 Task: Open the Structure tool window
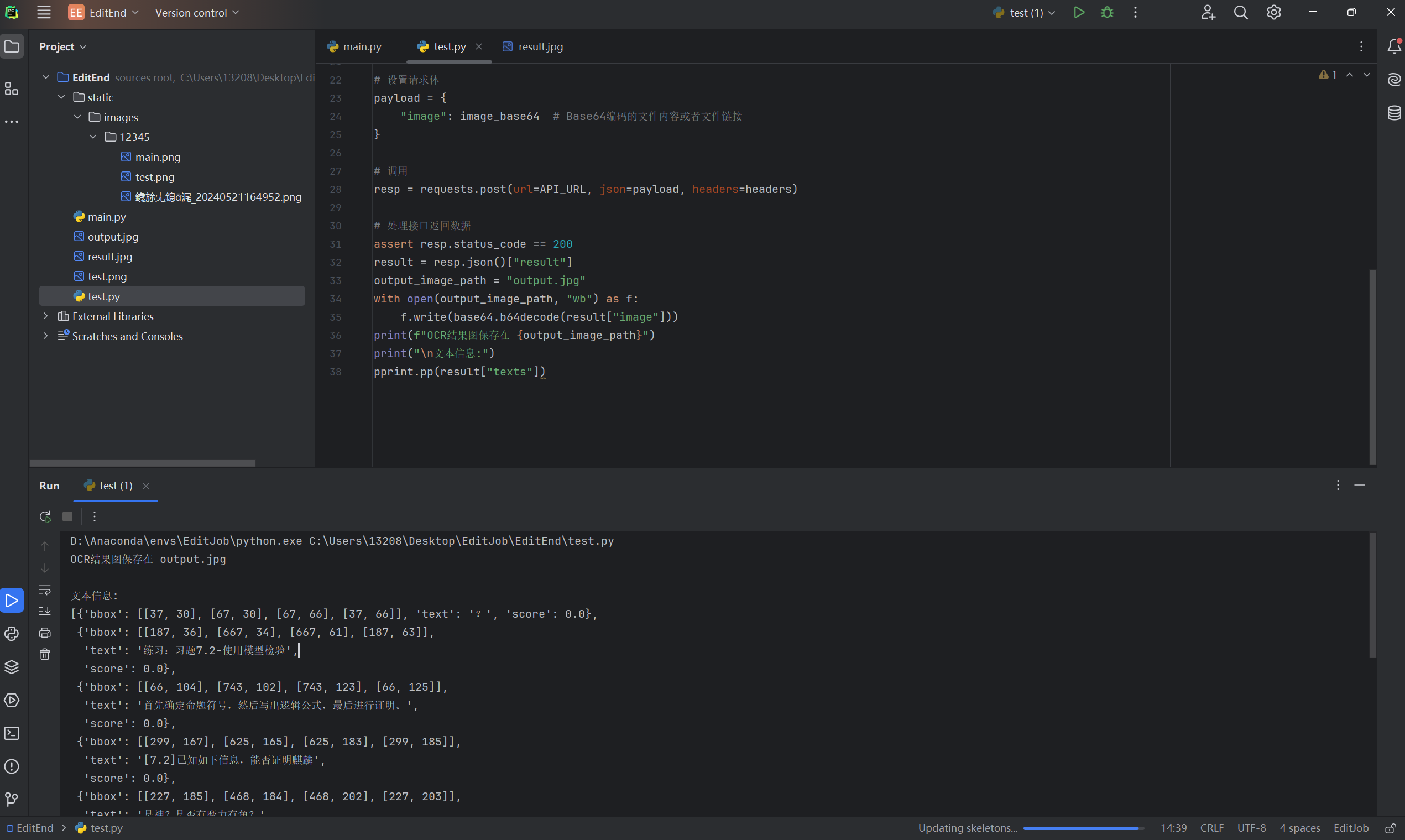pyautogui.click(x=12, y=88)
